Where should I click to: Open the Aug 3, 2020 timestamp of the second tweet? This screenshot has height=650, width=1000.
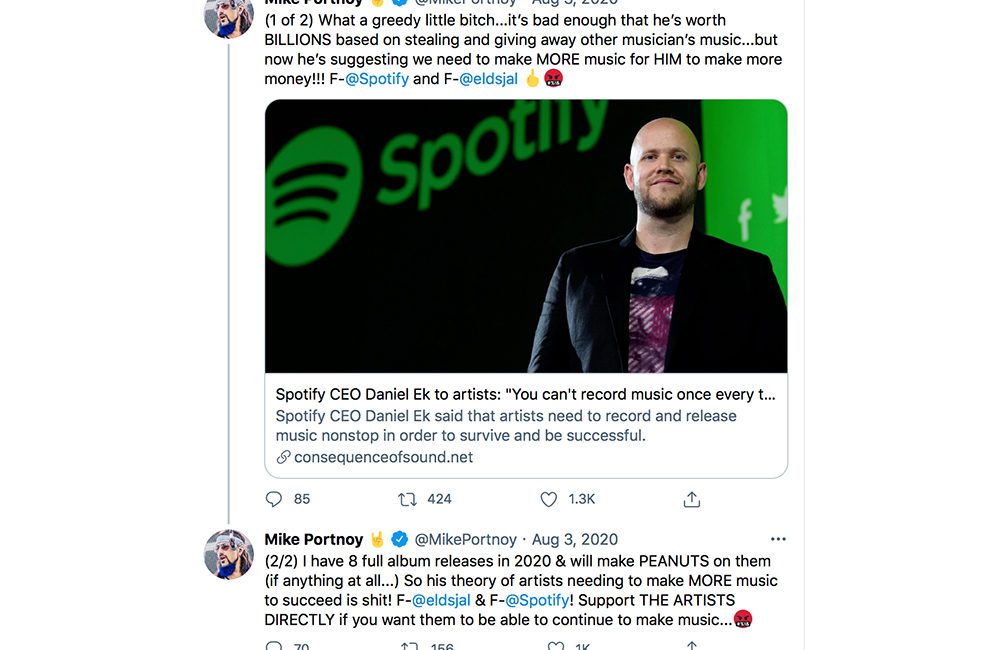(575, 539)
